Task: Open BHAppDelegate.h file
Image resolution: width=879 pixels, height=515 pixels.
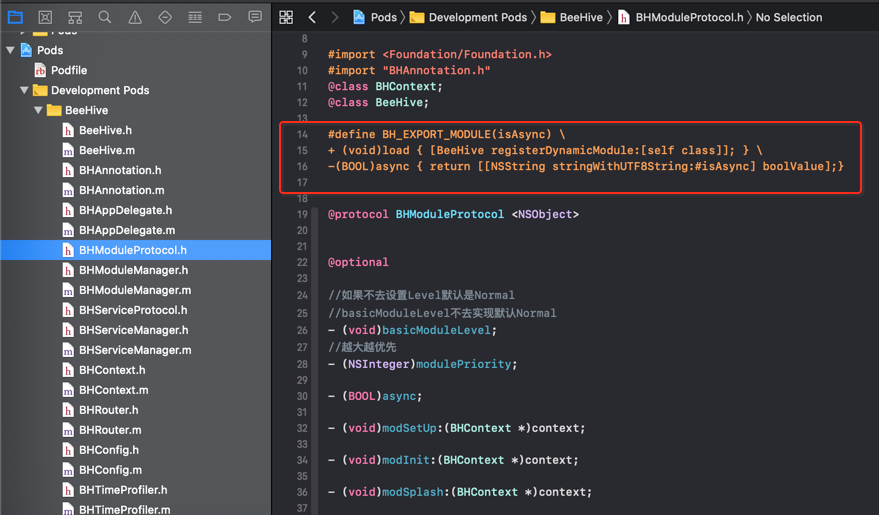Action: coord(126,210)
